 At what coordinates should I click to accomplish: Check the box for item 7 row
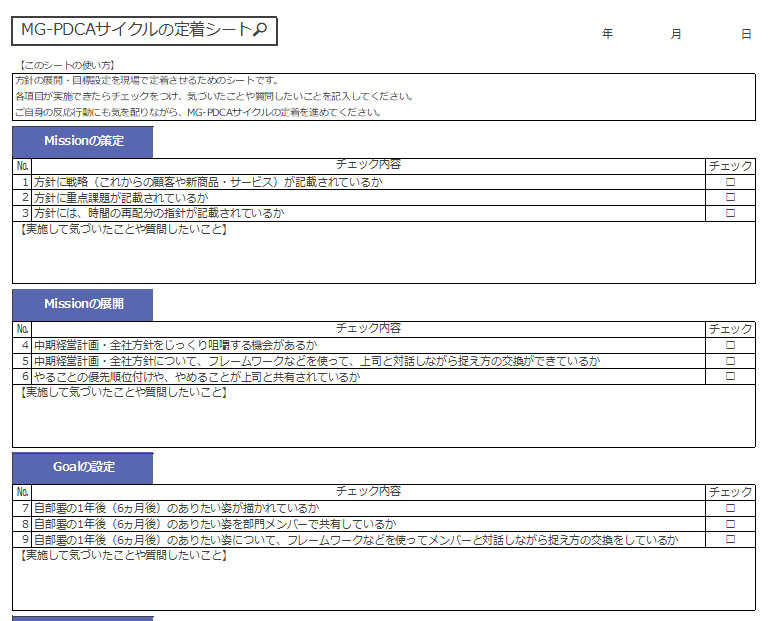730,508
